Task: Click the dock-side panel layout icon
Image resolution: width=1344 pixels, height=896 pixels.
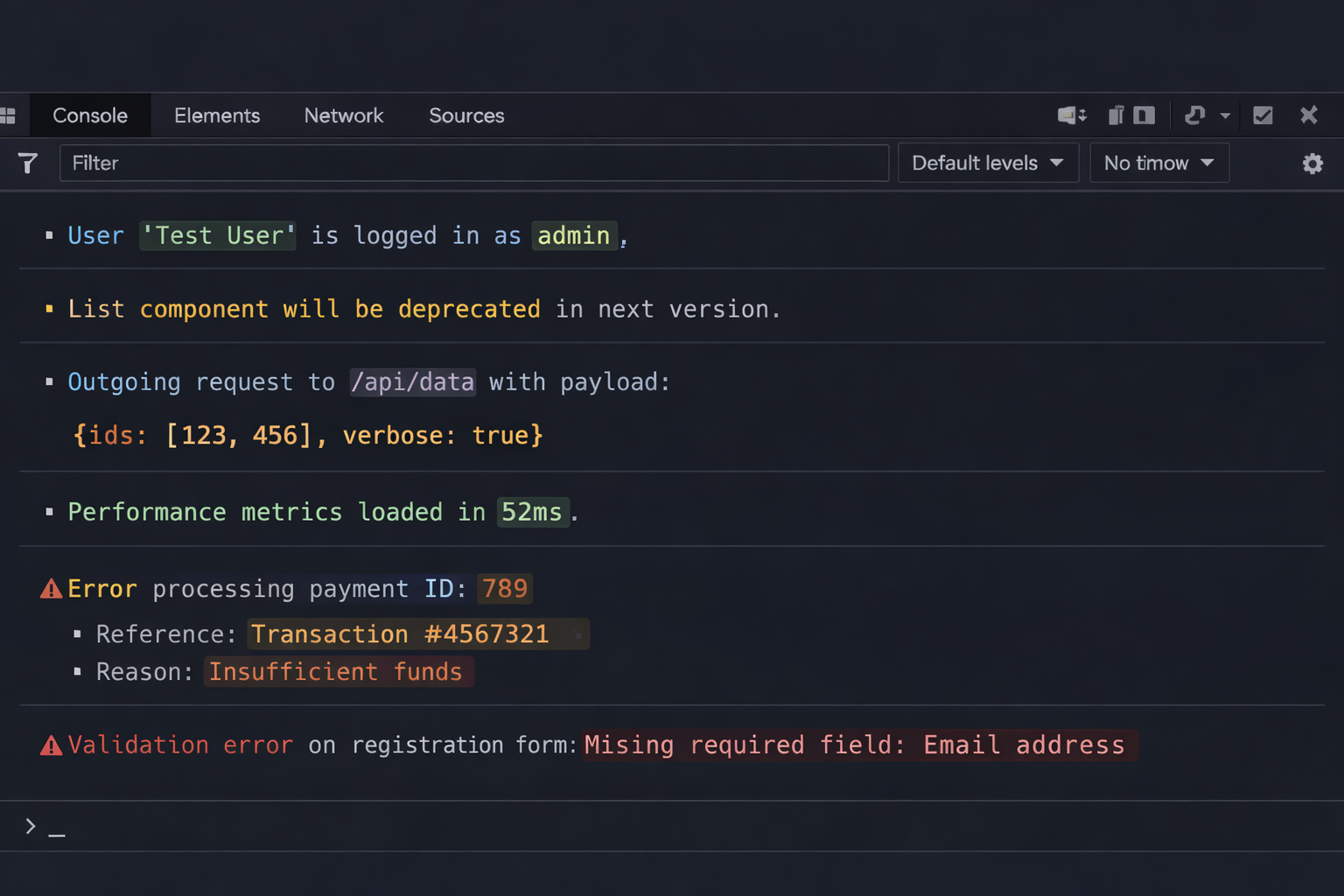Action: tap(1144, 115)
